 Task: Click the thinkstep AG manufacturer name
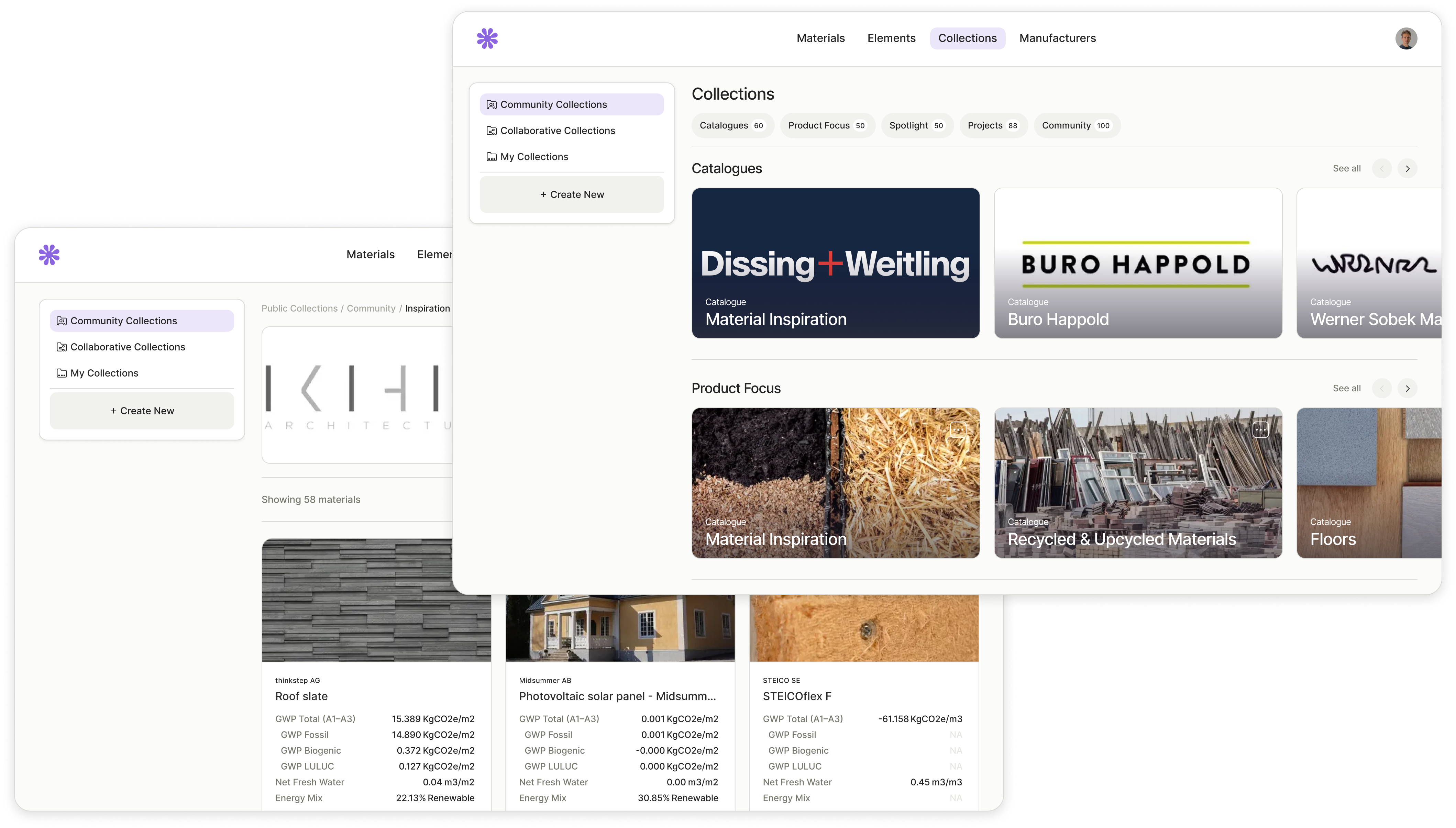click(x=297, y=681)
